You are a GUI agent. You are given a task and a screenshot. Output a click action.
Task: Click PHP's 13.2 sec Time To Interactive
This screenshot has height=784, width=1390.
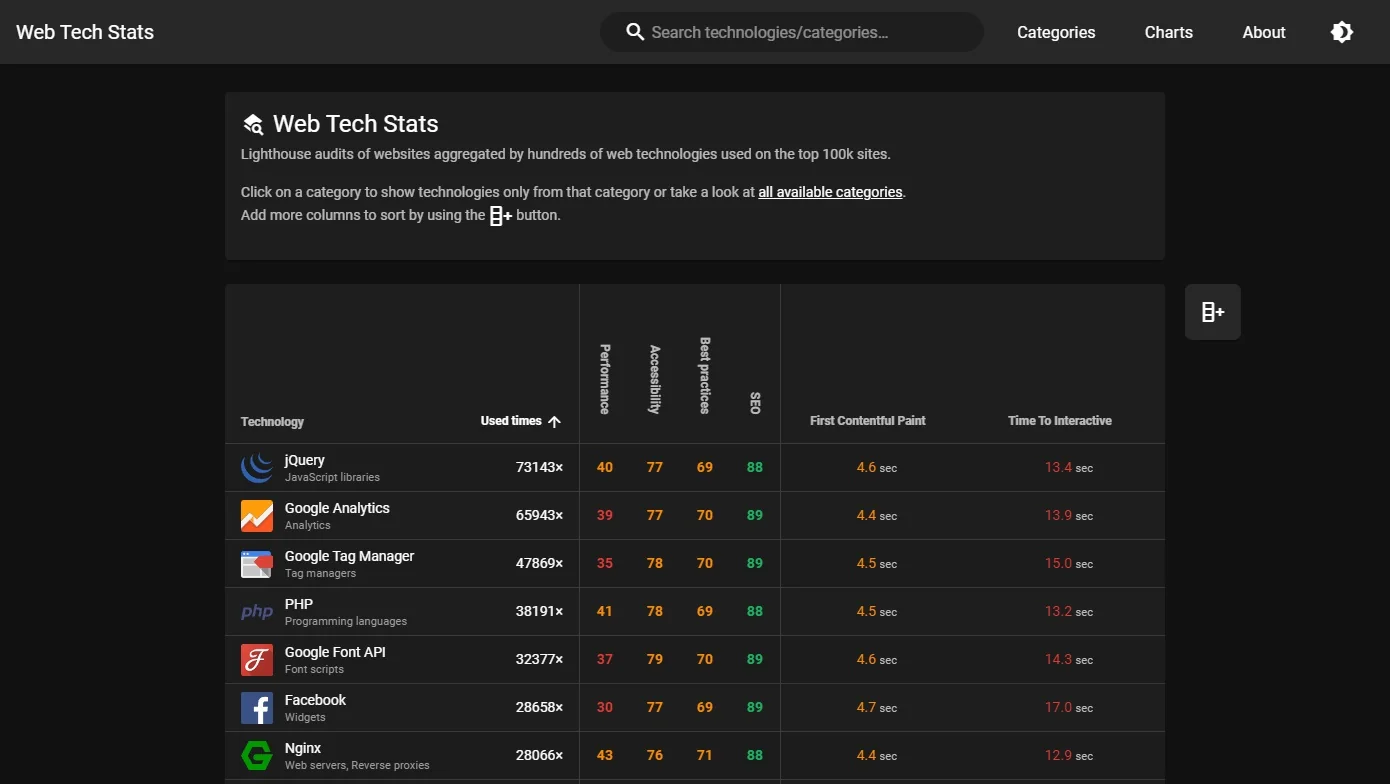[1069, 611]
